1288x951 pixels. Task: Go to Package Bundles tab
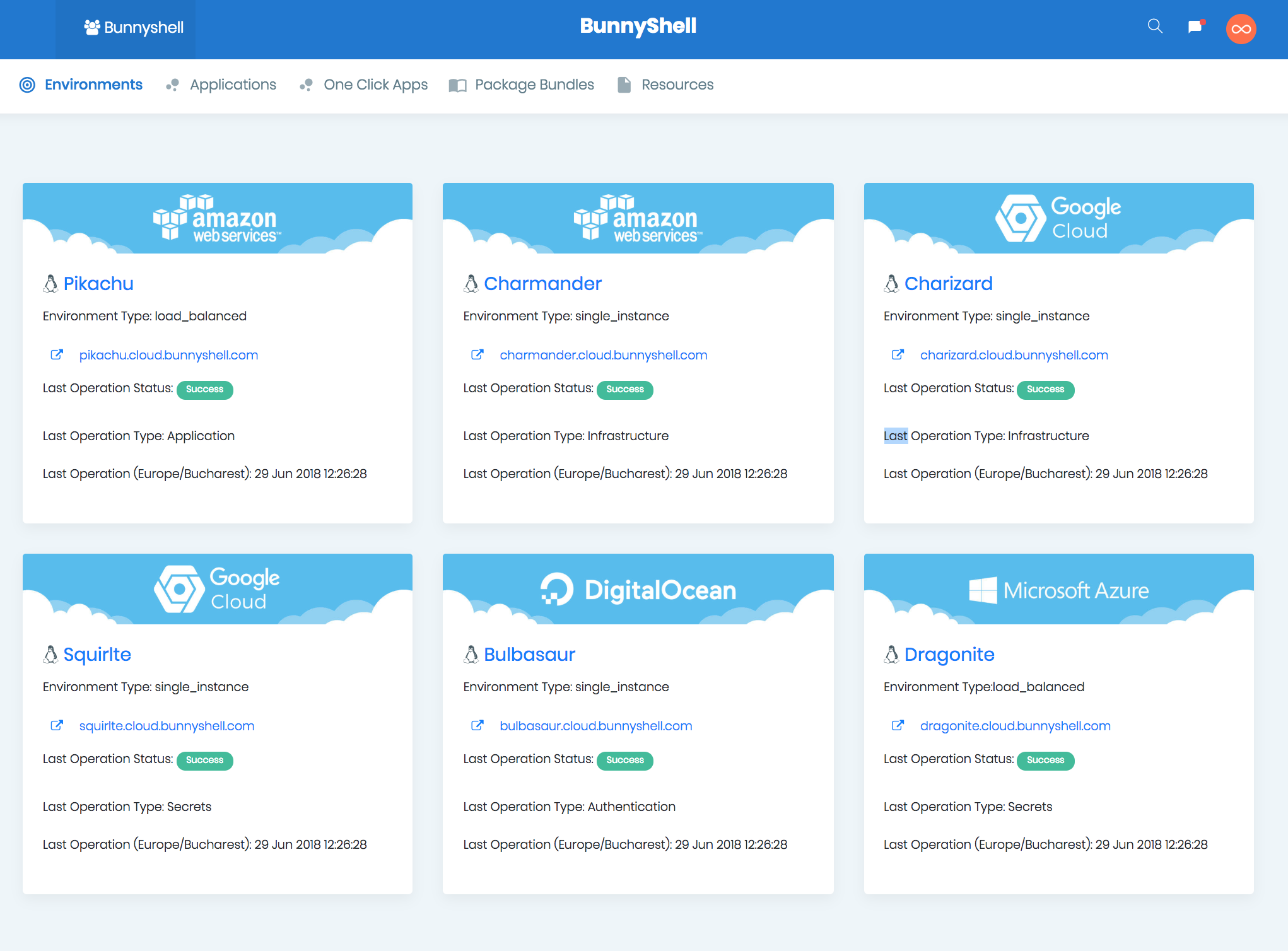click(534, 85)
